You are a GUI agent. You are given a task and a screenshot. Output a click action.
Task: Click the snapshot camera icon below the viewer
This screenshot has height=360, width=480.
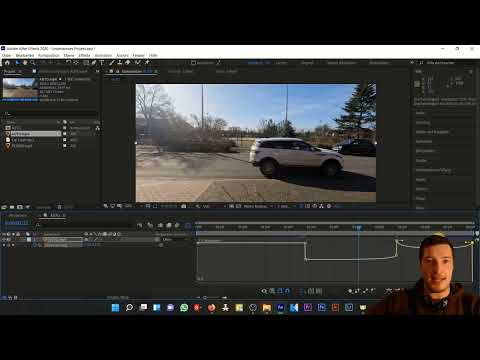pyautogui.click(x=184, y=206)
